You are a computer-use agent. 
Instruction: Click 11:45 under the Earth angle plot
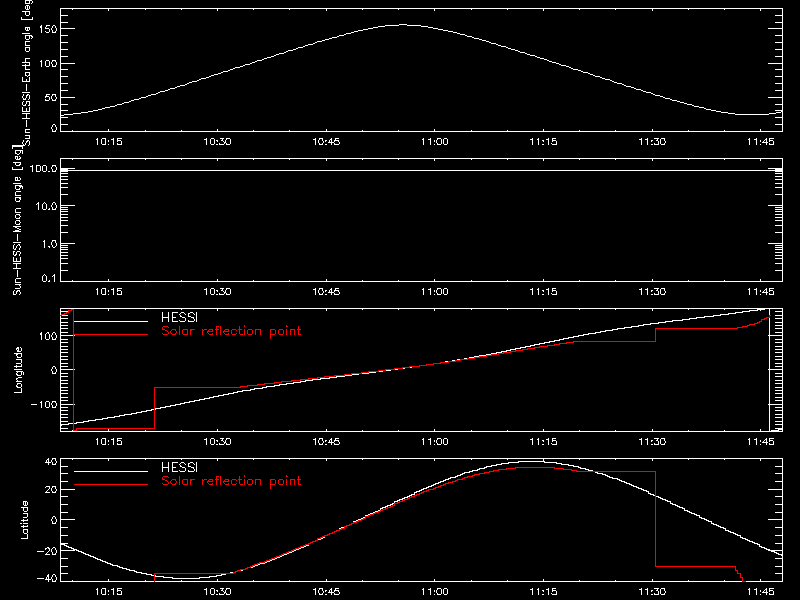coord(761,142)
